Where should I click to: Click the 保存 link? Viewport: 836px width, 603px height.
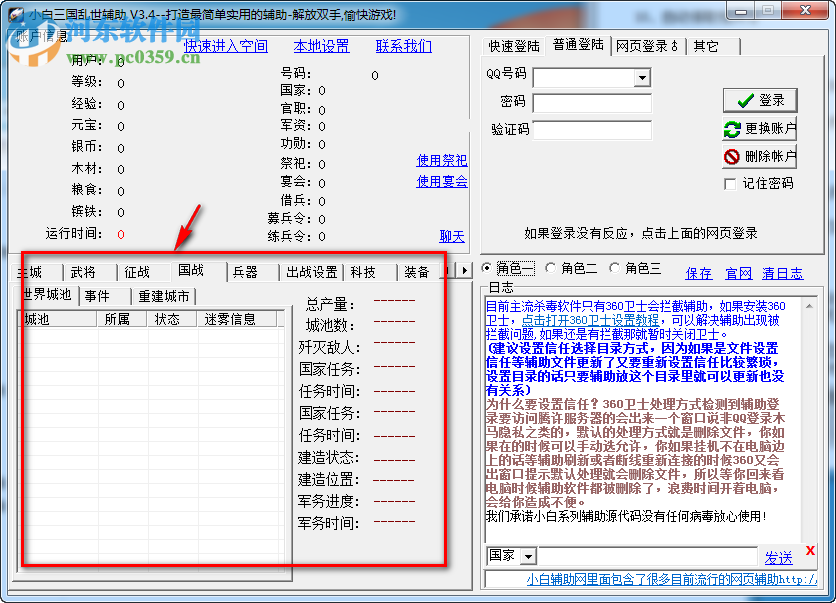tap(698, 274)
